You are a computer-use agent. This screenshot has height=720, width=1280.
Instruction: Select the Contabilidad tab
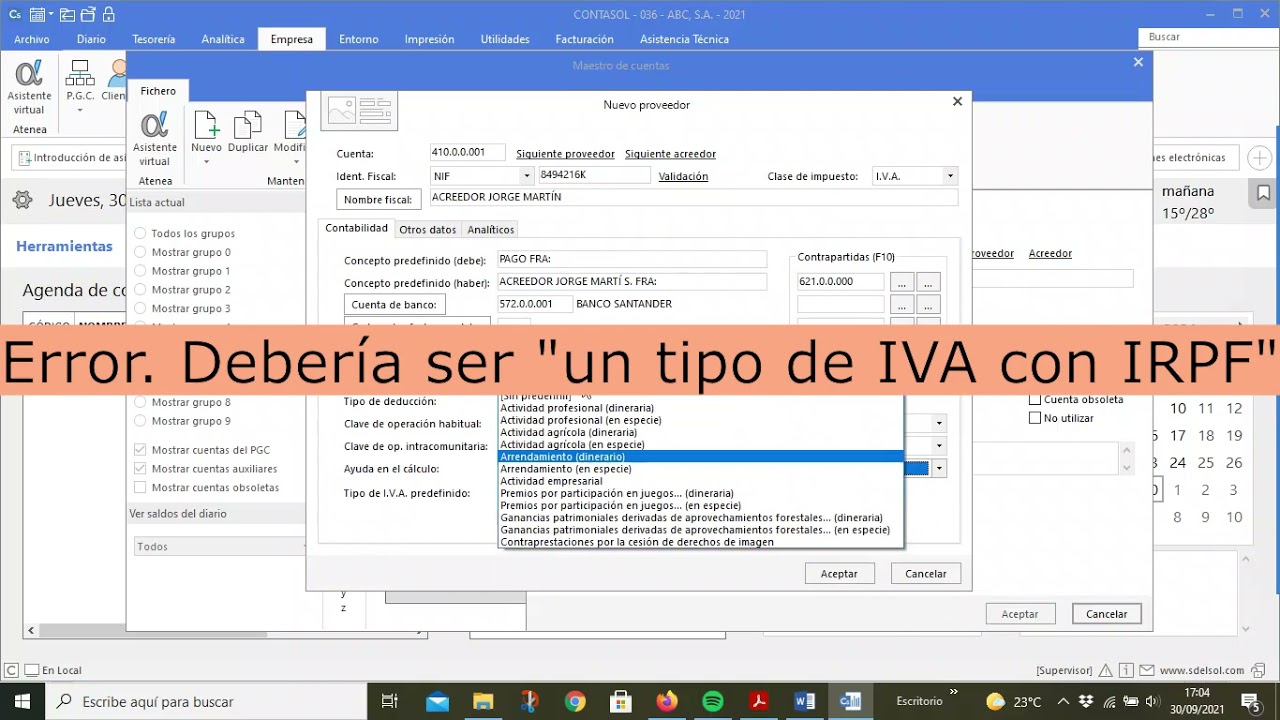(356, 228)
